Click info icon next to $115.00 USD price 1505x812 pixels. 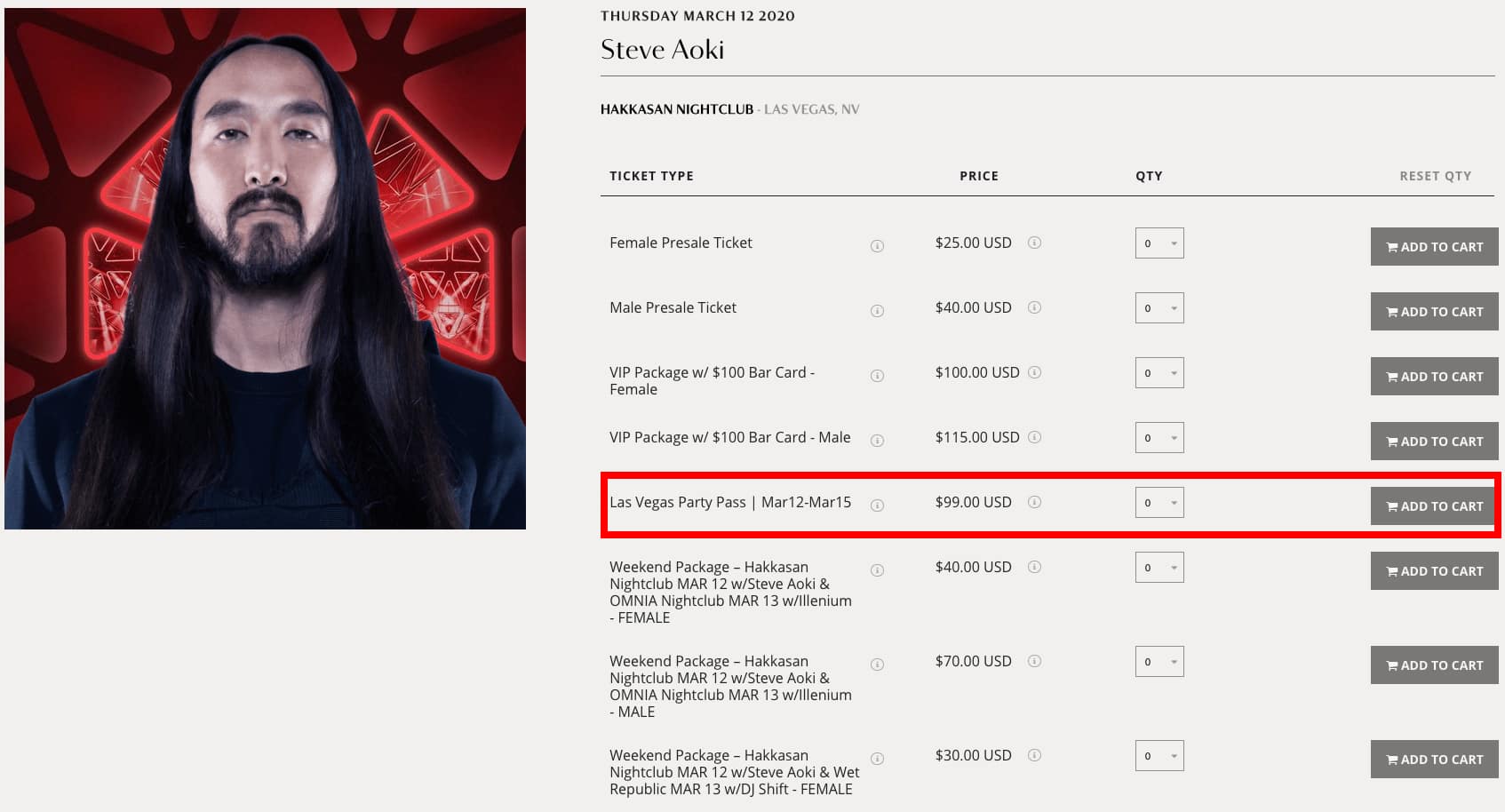[1034, 437]
